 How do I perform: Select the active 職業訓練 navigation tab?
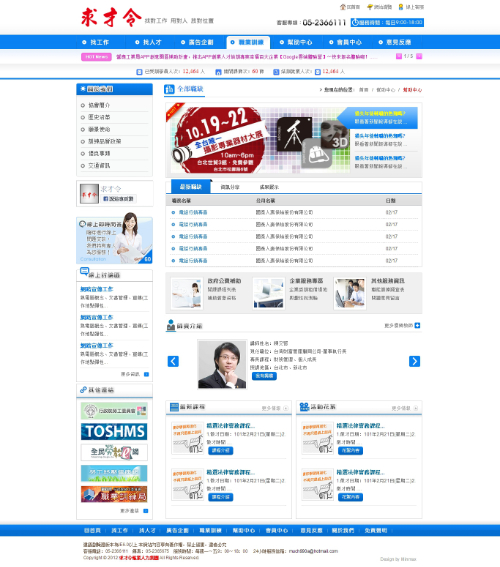[248, 42]
